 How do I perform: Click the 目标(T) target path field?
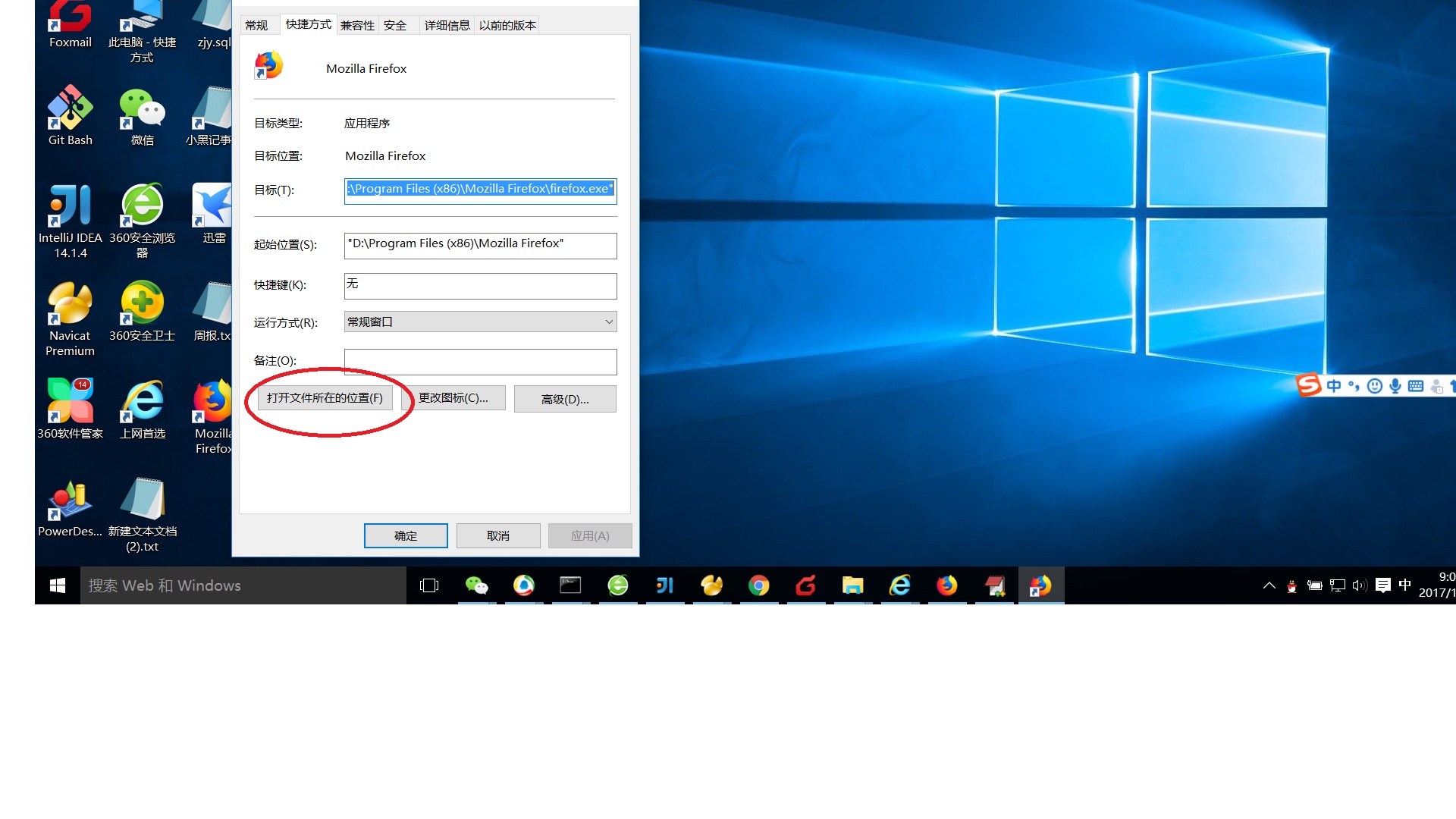pyautogui.click(x=481, y=190)
